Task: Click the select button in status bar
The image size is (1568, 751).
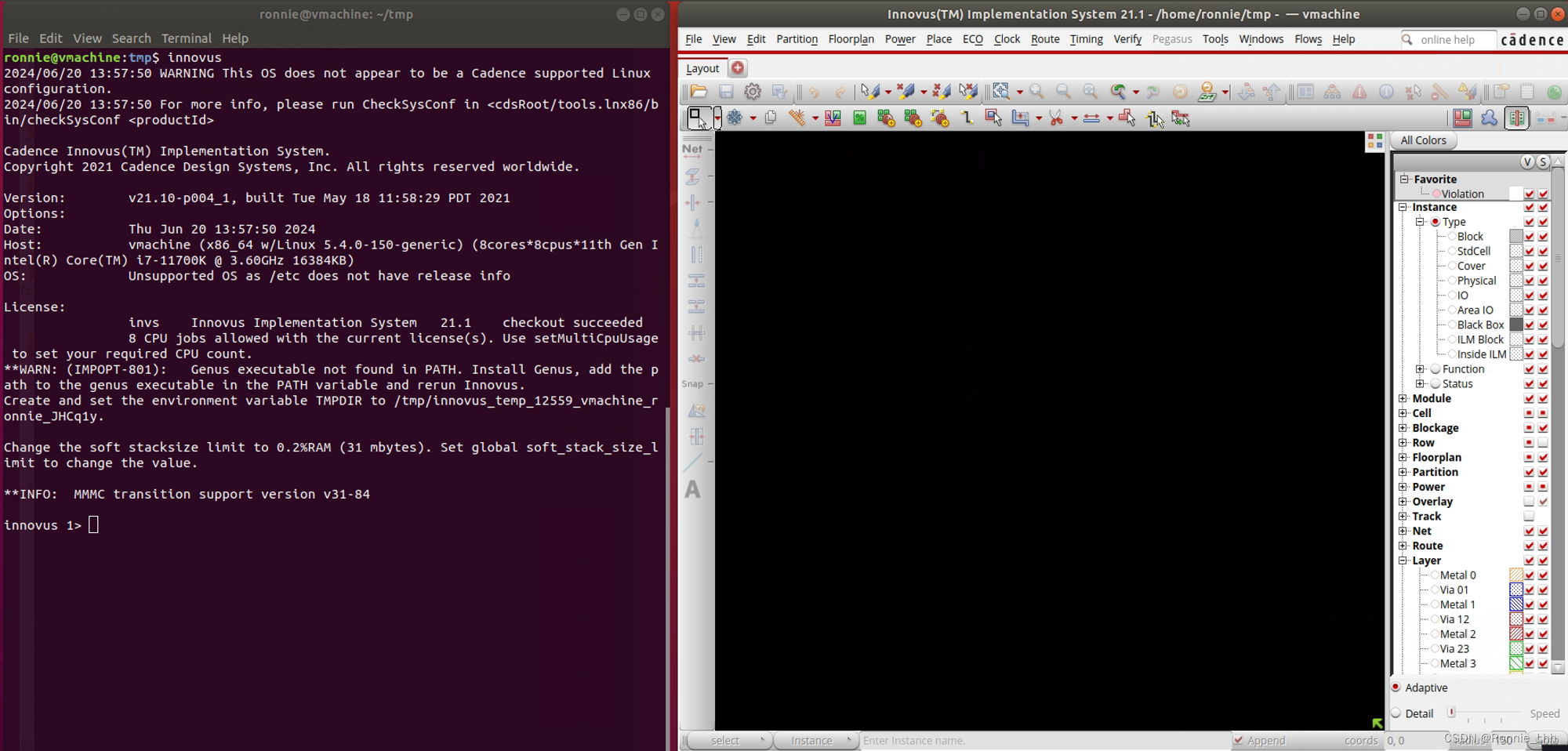Action: tap(729, 740)
